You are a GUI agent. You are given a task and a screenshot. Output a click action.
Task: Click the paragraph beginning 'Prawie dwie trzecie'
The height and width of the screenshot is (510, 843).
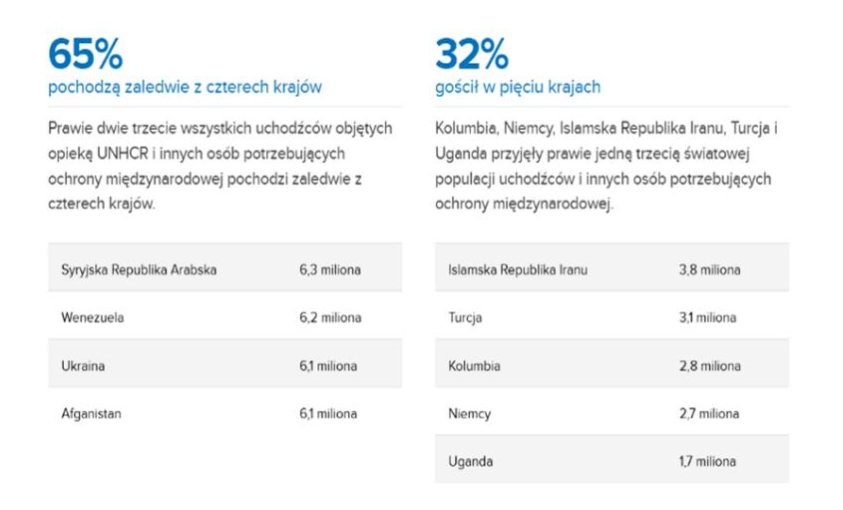pyautogui.click(x=220, y=166)
